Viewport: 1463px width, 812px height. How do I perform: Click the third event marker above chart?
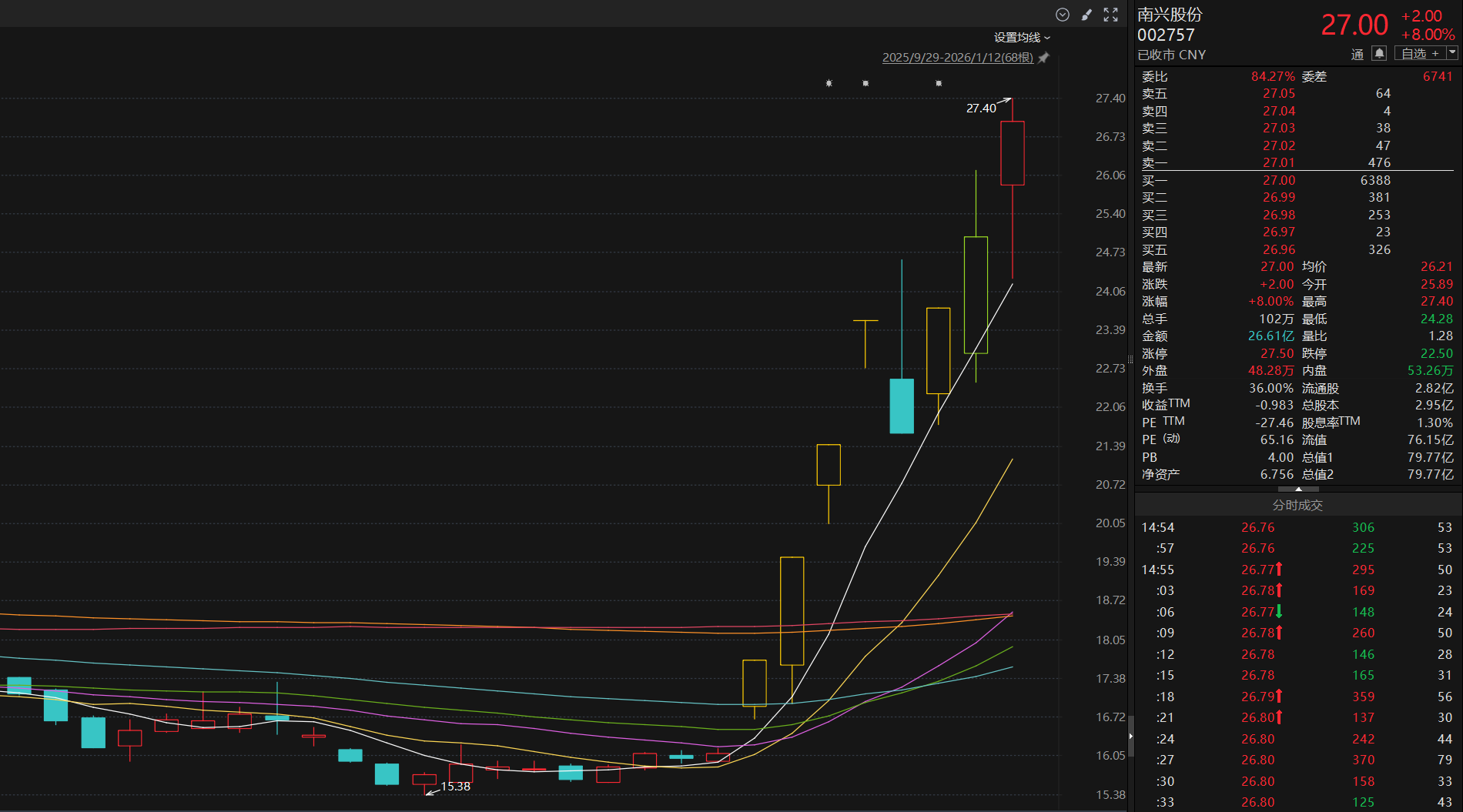click(939, 83)
